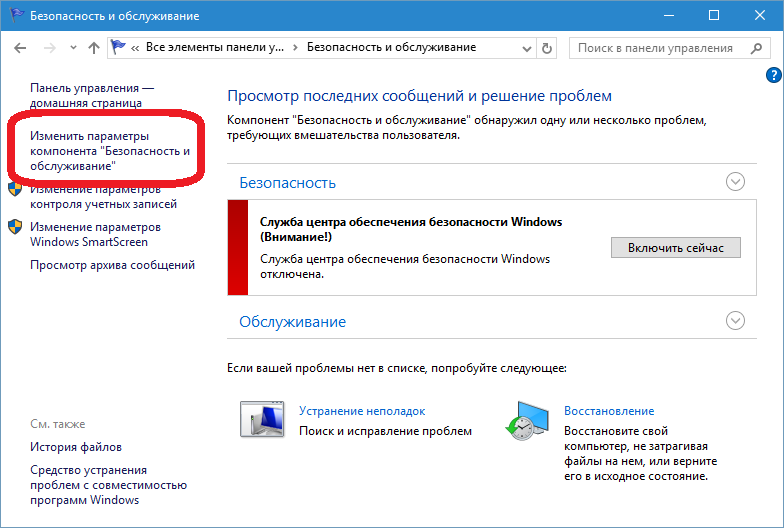Minimize the Безопасность и обслуживание window
Image resolution: width=784 pixels, height=528 pixels.
point(669,16)
